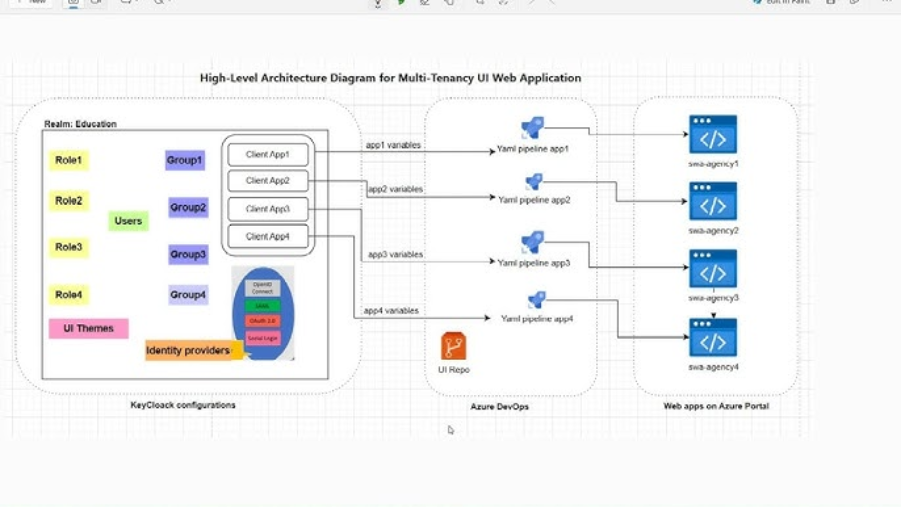Select the swa-agency1 web app icon
The width and height of the screenshot is (901, 507).
coord(713,135)
